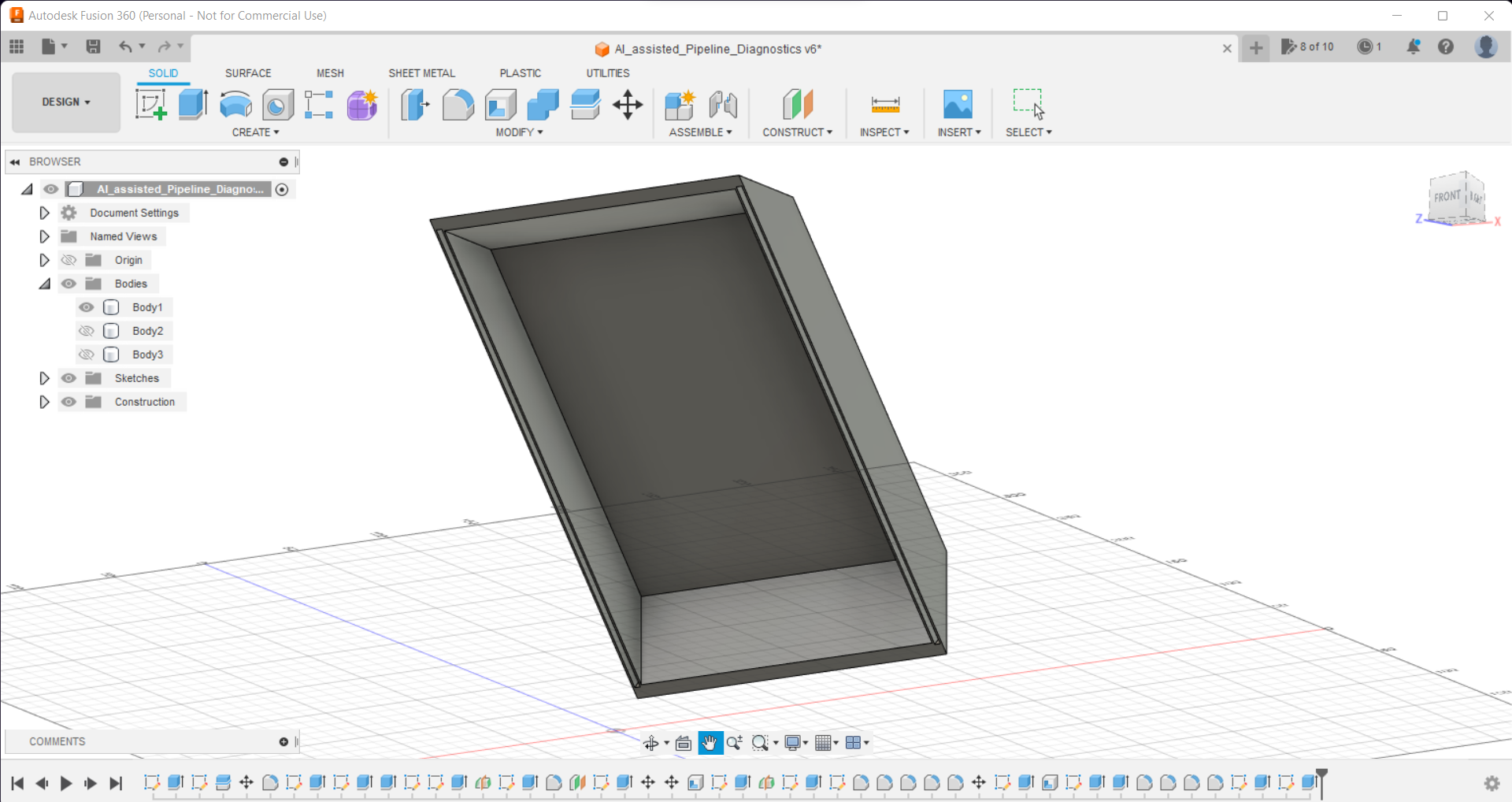The image size is (1512, 802).
Task: Open the DESIGN workspace dropdown
Action: point(65,102)
